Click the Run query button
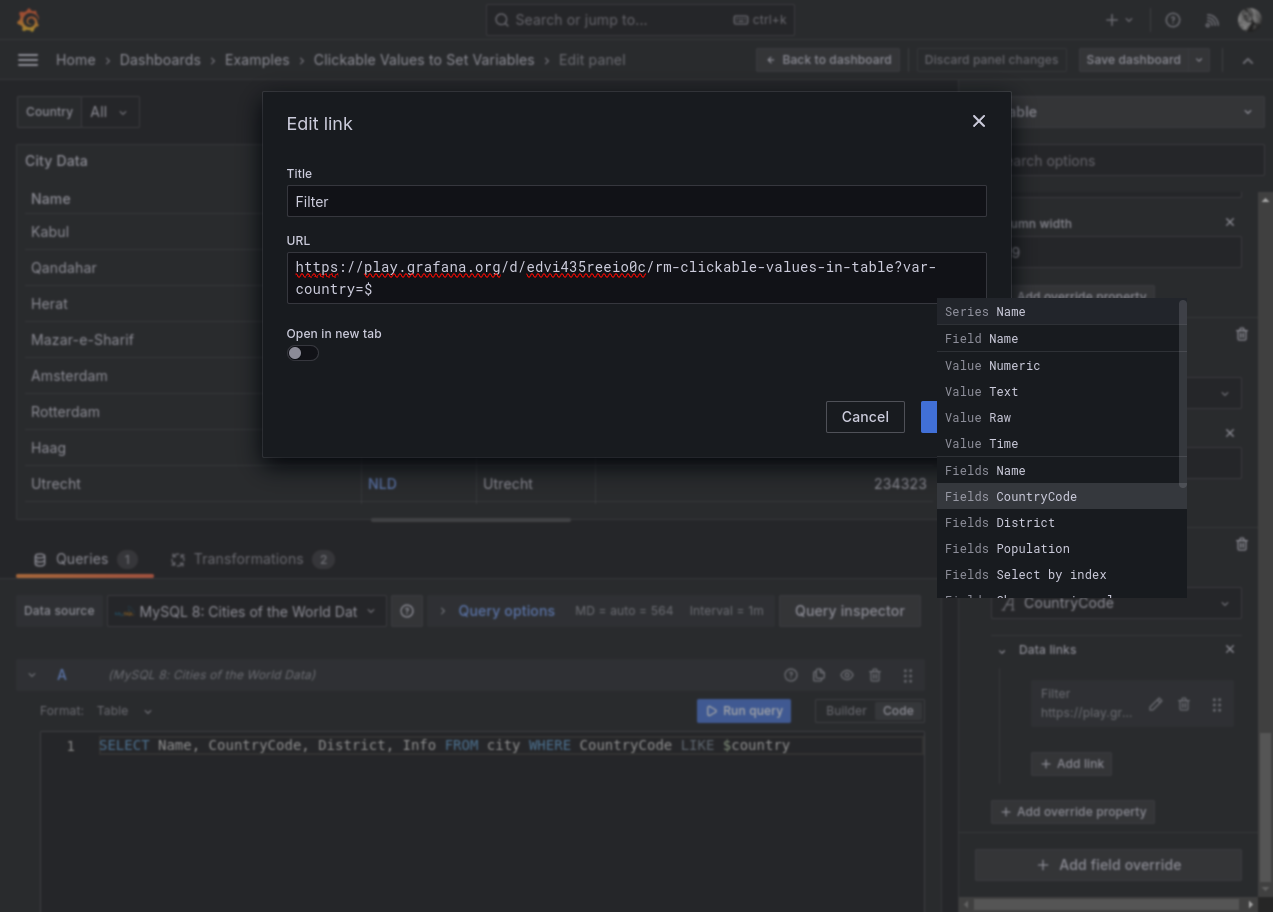The height and width of the screenshot is (912, 1273). coord(744,710)
